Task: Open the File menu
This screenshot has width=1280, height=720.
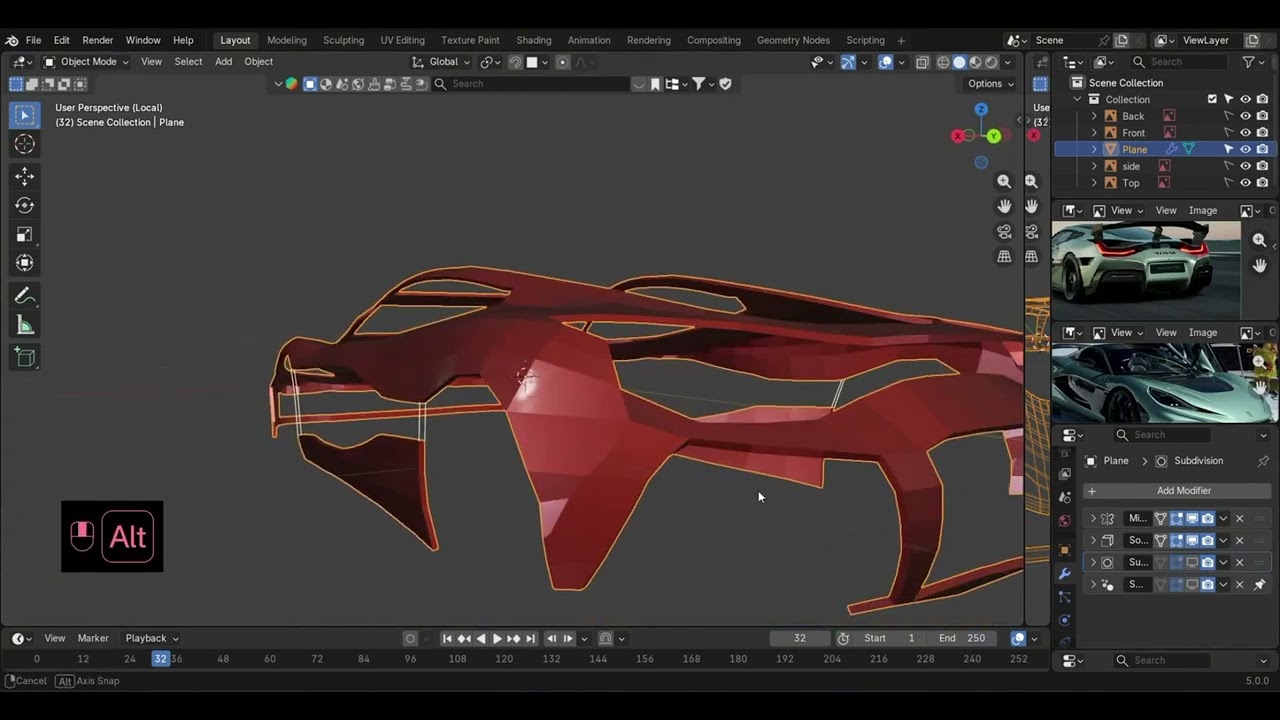Action: pos(33,40)
